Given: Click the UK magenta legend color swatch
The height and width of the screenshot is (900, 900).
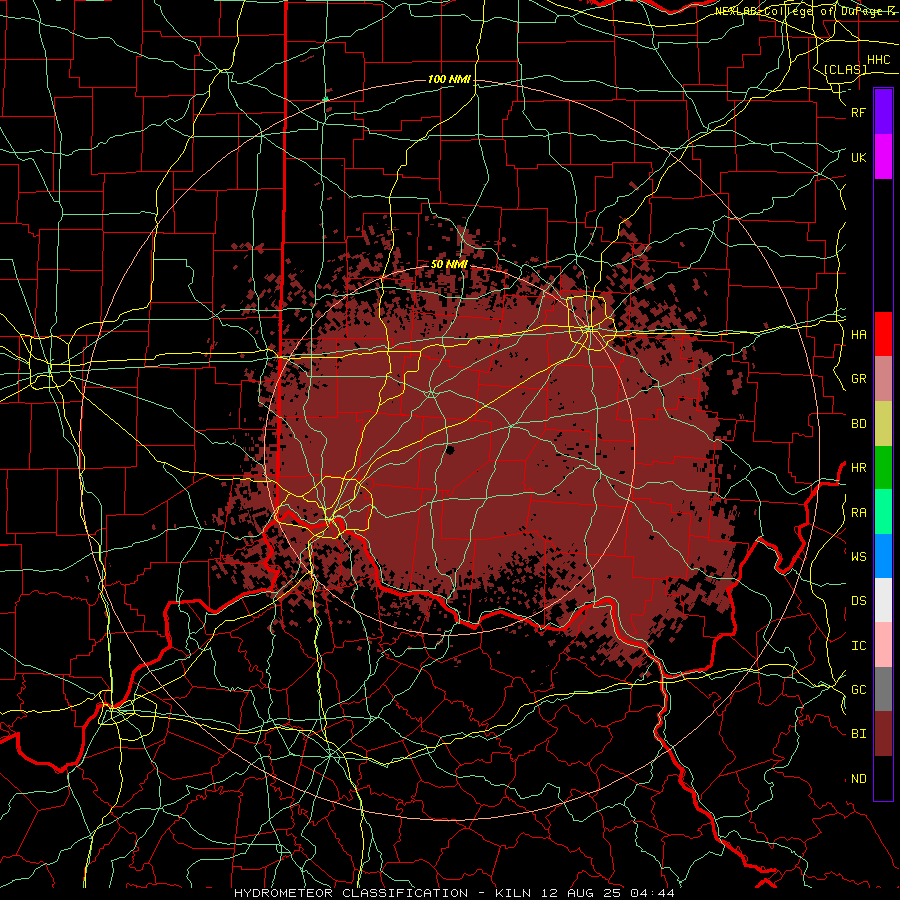Looking at the screenshot, I should click(x=883, y=157).
